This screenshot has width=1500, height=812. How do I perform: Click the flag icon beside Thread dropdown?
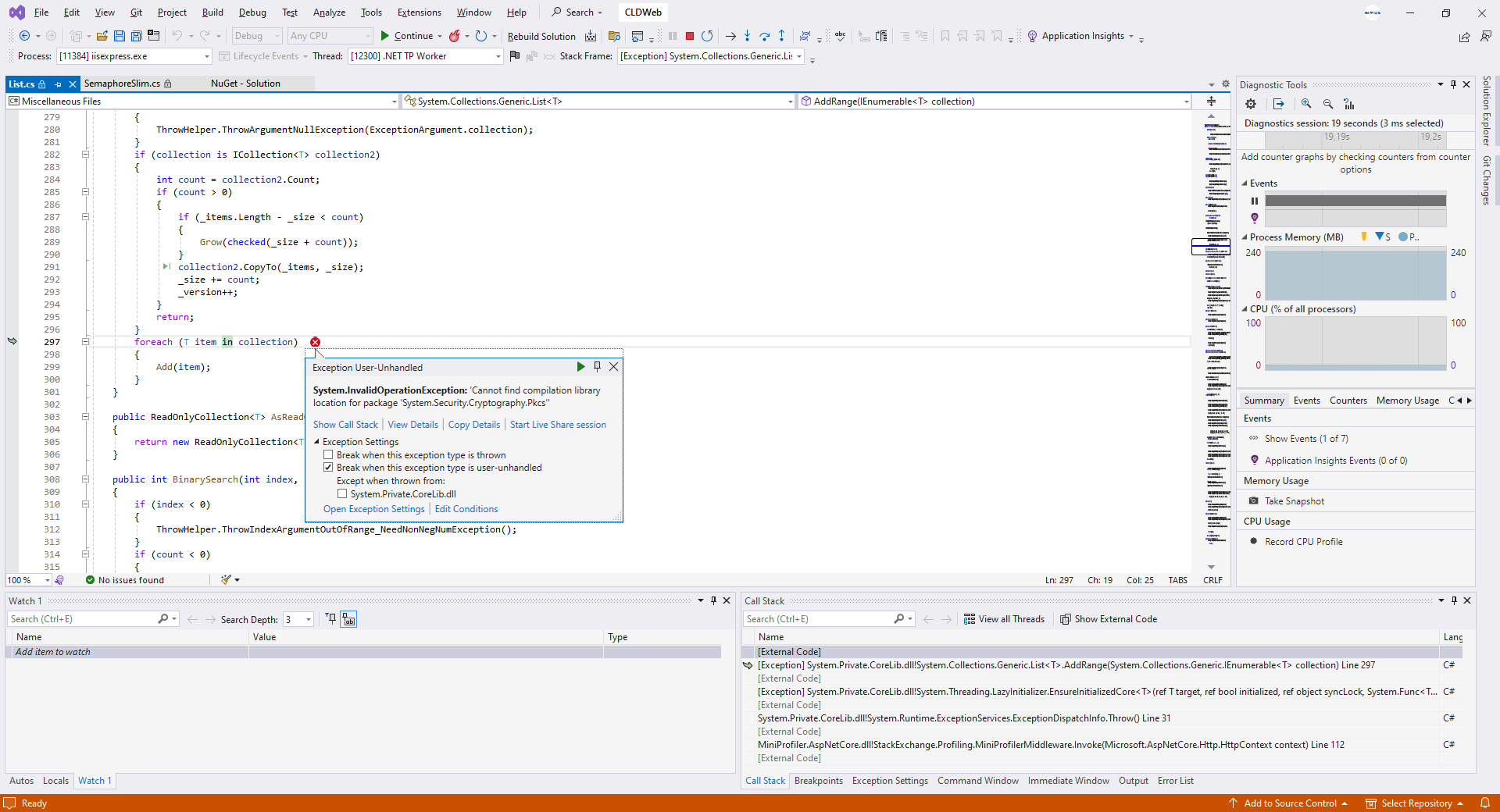[x=514, y=56]
